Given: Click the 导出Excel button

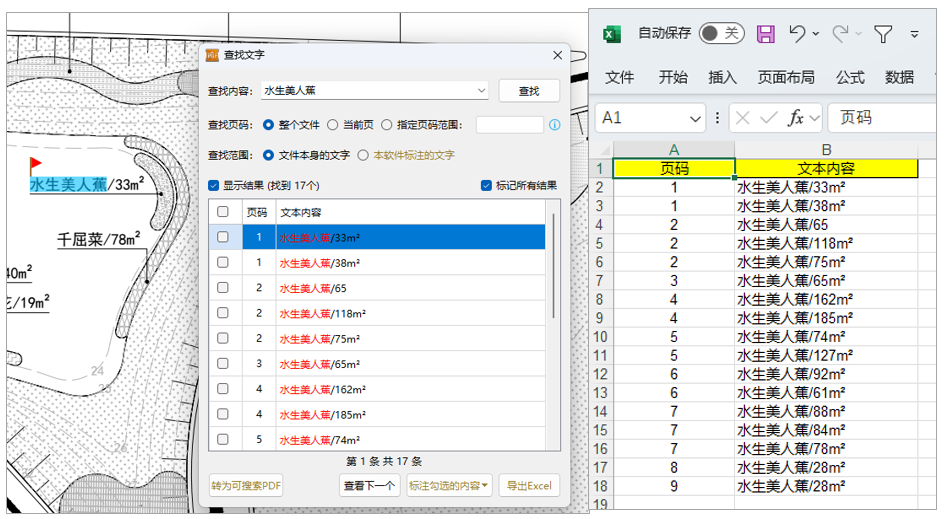Looking at the screenshot, I should (x=528, y=486).
